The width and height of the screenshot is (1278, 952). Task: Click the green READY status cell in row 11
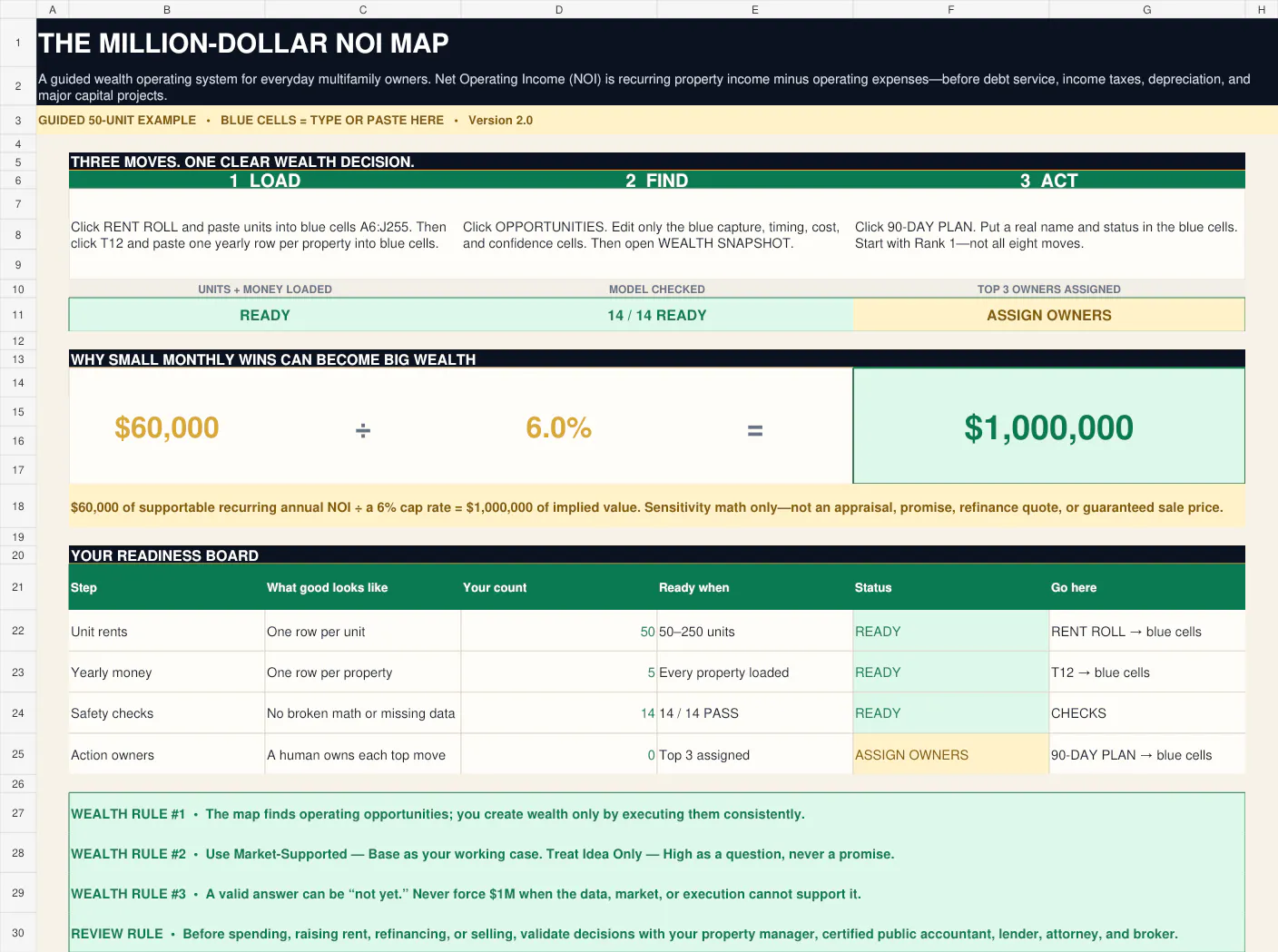click(x=265, y=315)
